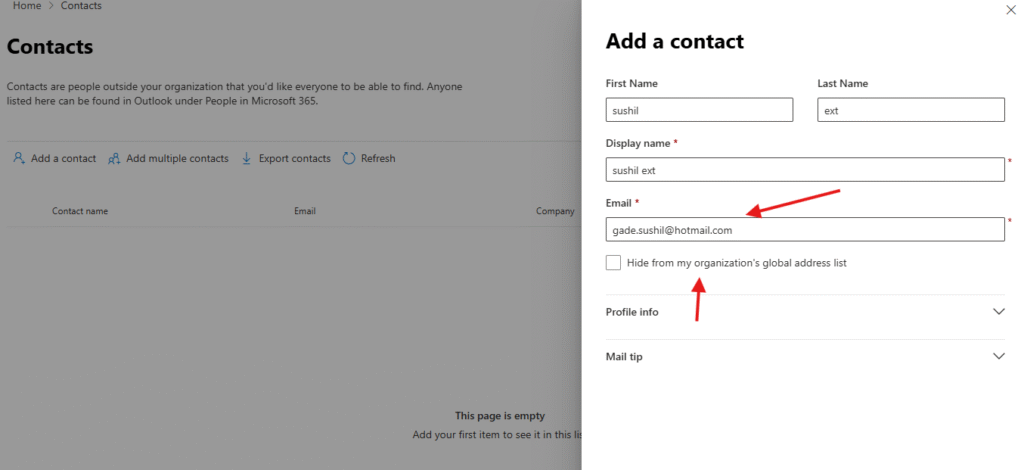Viewport: 1024px width, 470px height.
Task: Focus the First Name field containing sushil
Action: (699, 110)
